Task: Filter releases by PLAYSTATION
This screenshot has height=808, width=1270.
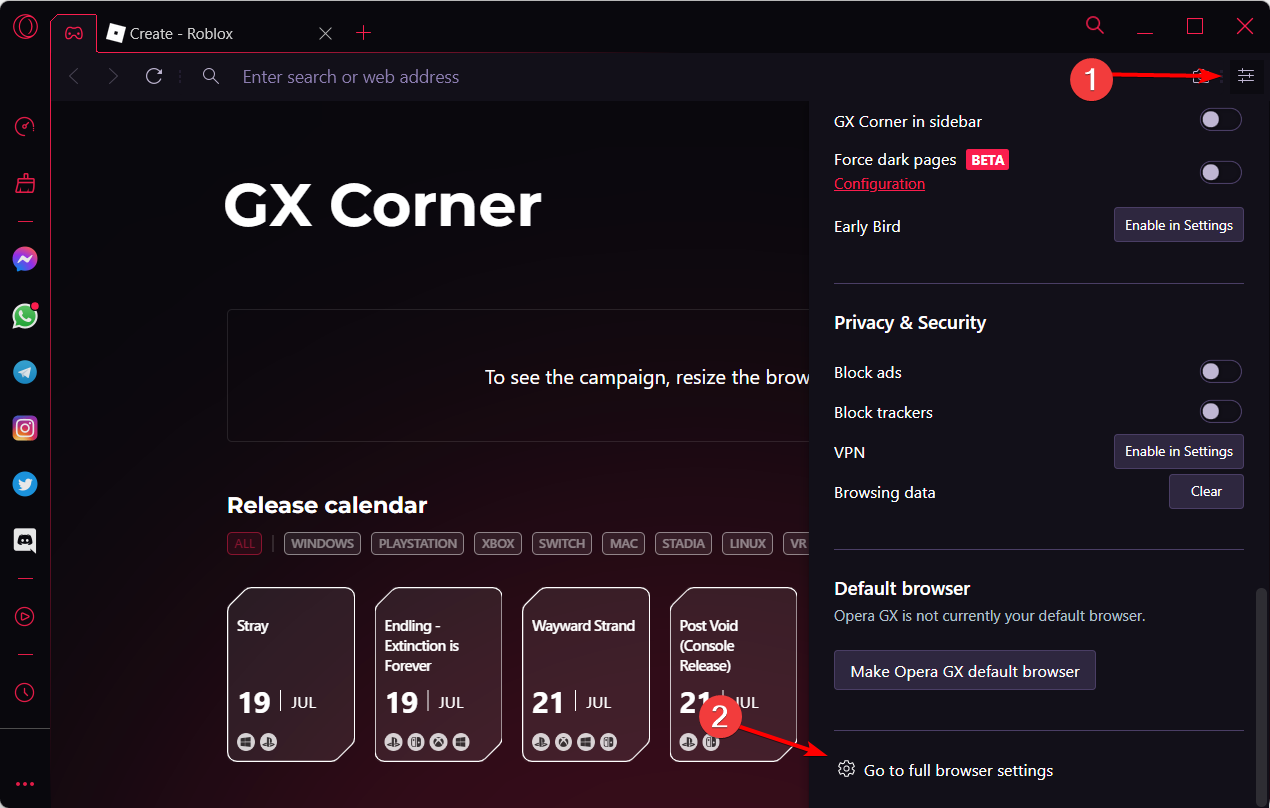Action: click(417, 544)
